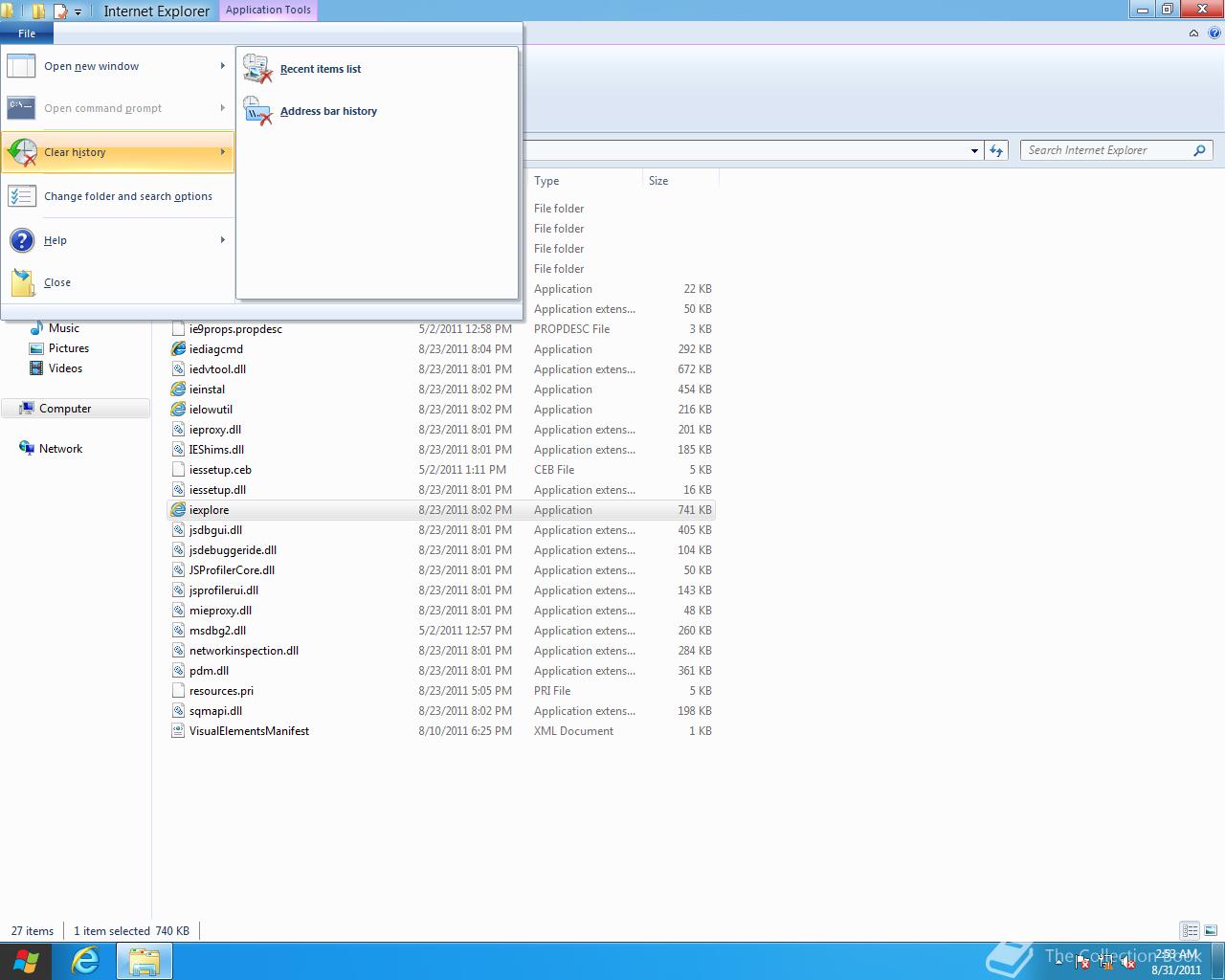
Task: Open the Action Center flag icon
Action: (1082, 963)
